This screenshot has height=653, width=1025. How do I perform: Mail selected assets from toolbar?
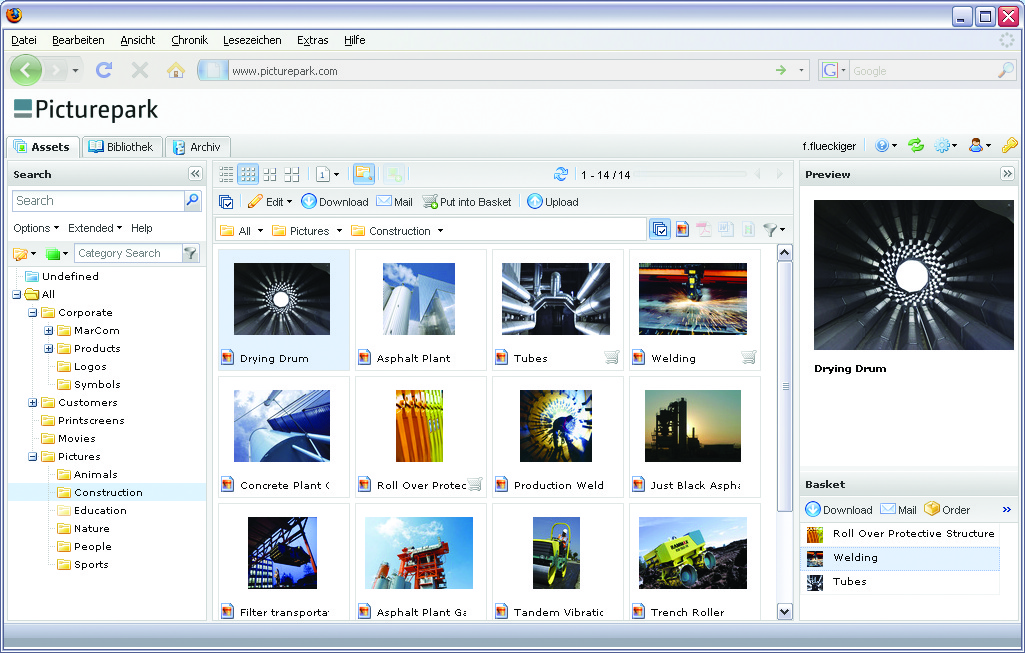394,202
